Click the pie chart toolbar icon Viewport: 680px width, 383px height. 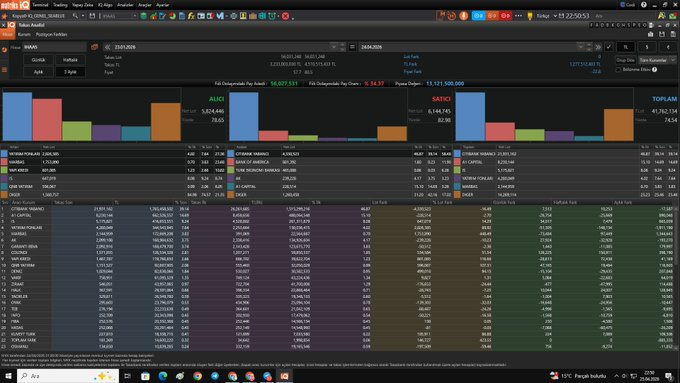172,16
